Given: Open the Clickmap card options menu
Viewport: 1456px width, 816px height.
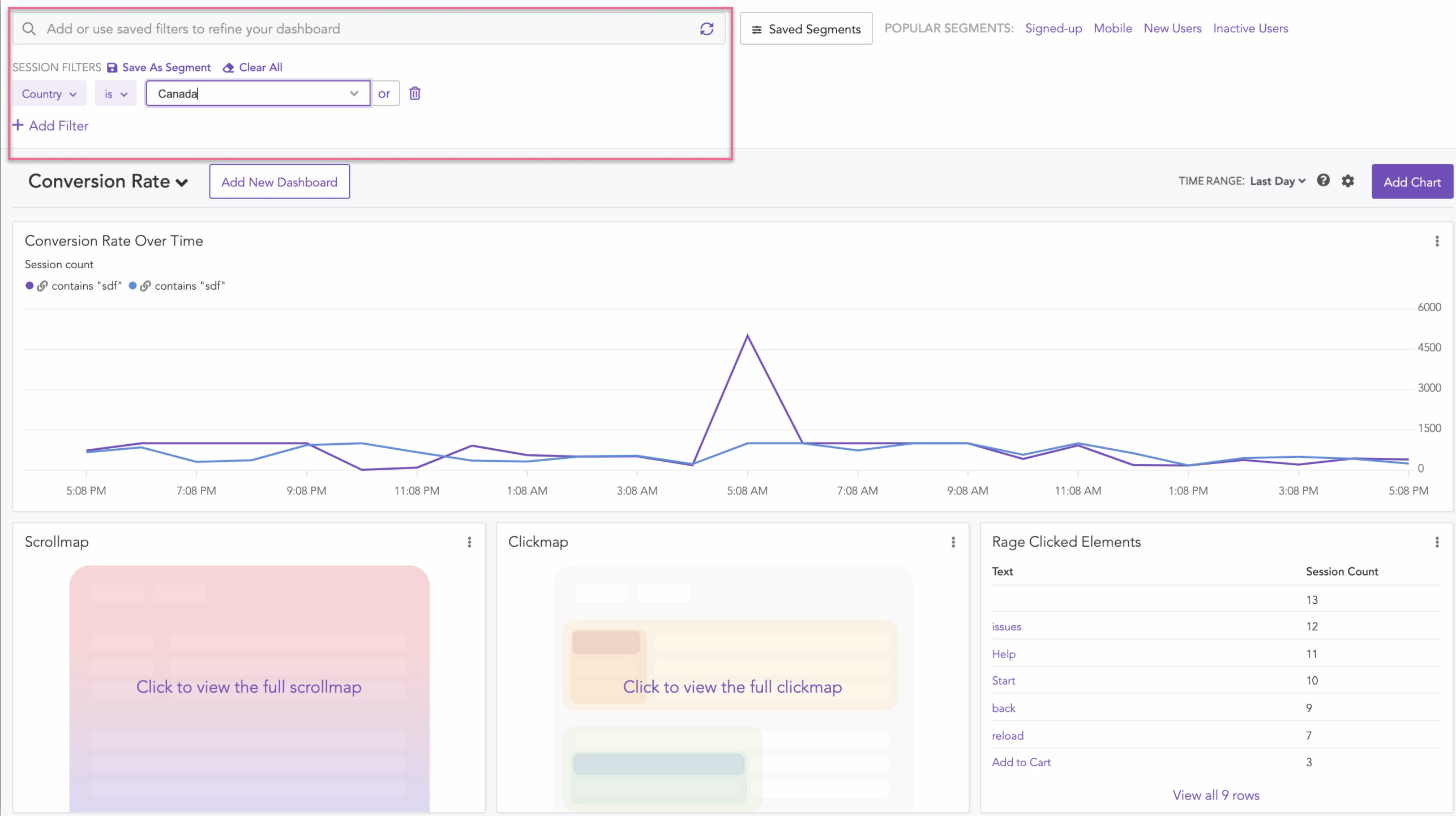Looking at the screenshot, I should 953,542.
